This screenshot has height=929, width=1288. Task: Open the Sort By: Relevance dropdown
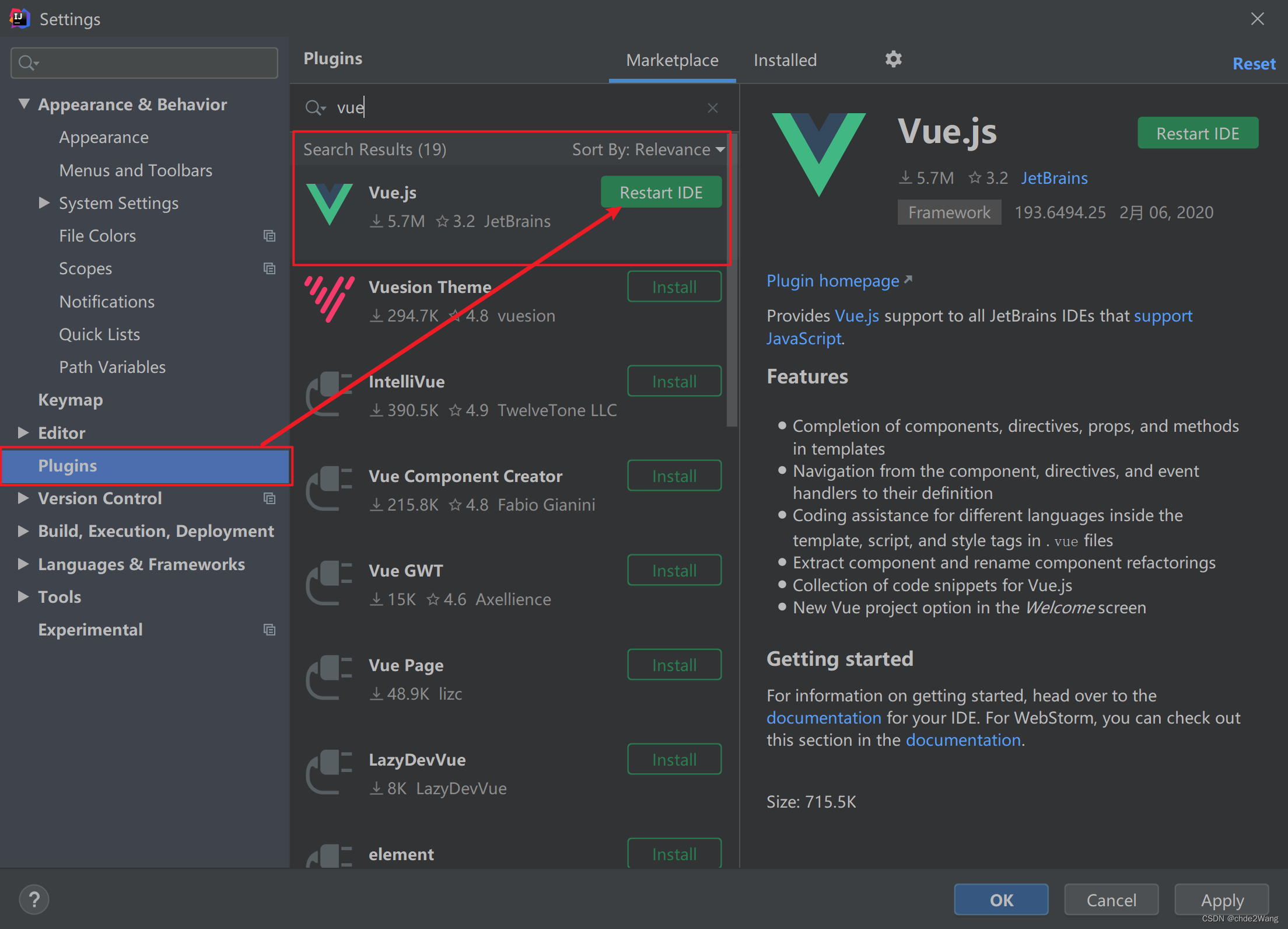[649, 149]
